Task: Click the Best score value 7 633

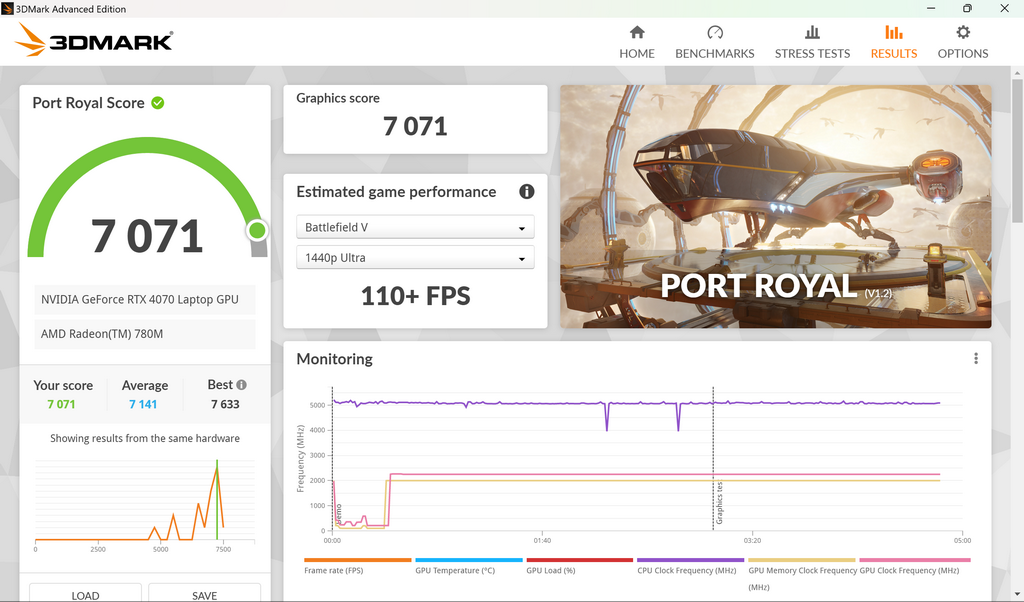Action: (x=225, y=404)
